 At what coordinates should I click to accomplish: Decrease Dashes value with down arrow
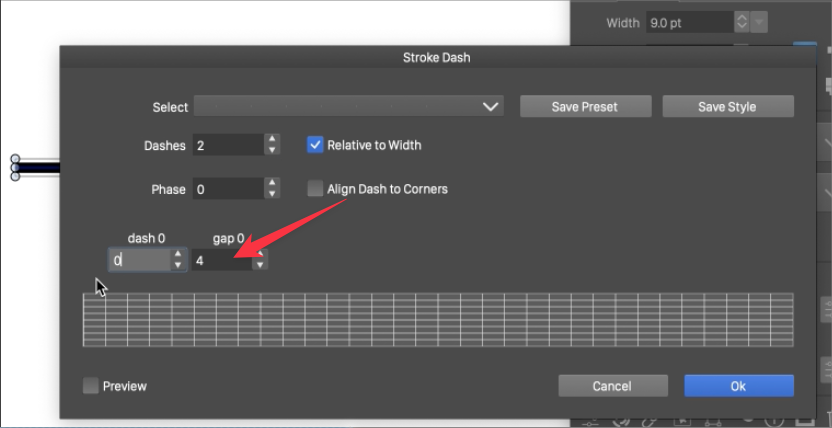tap(272, 151)
